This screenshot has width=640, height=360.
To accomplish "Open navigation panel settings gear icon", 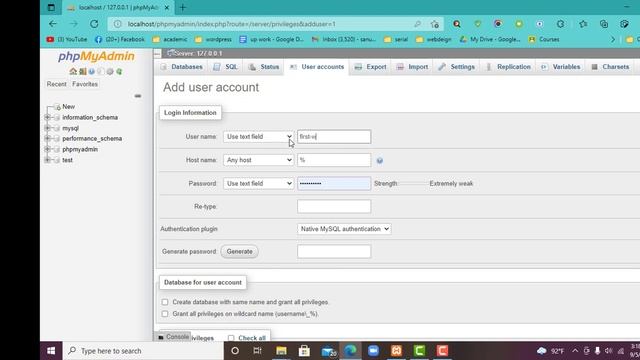I will pyautogui.click(x=110, y=71).
